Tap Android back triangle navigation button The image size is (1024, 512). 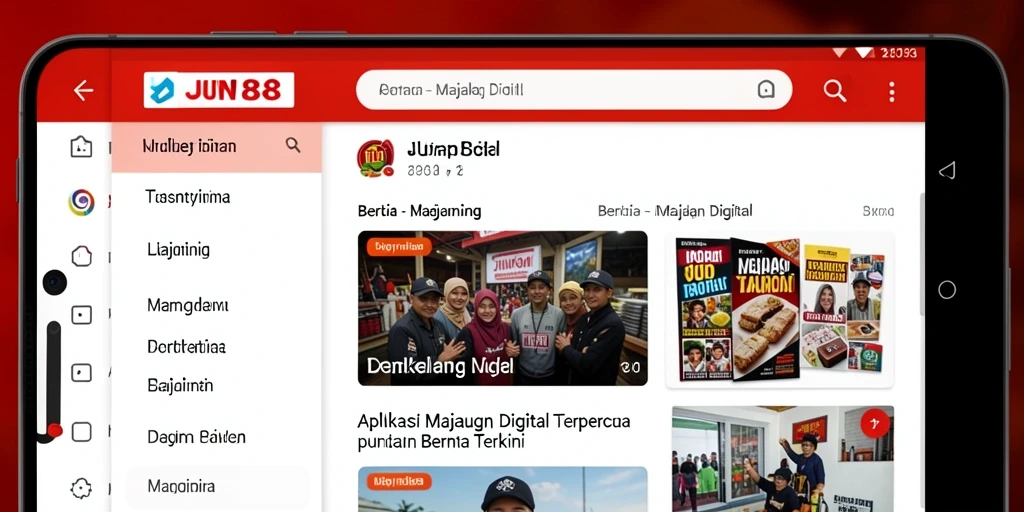[947, 171]
